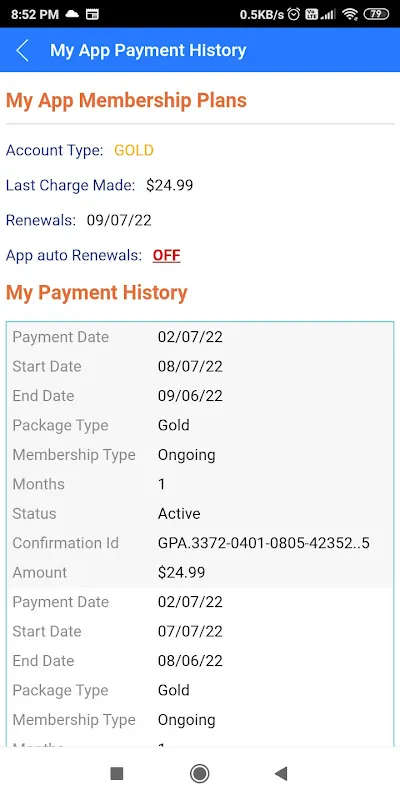Select the first Confirmation Id value
Viewport: 400px width, 800px height.
[x=263, y=543]
